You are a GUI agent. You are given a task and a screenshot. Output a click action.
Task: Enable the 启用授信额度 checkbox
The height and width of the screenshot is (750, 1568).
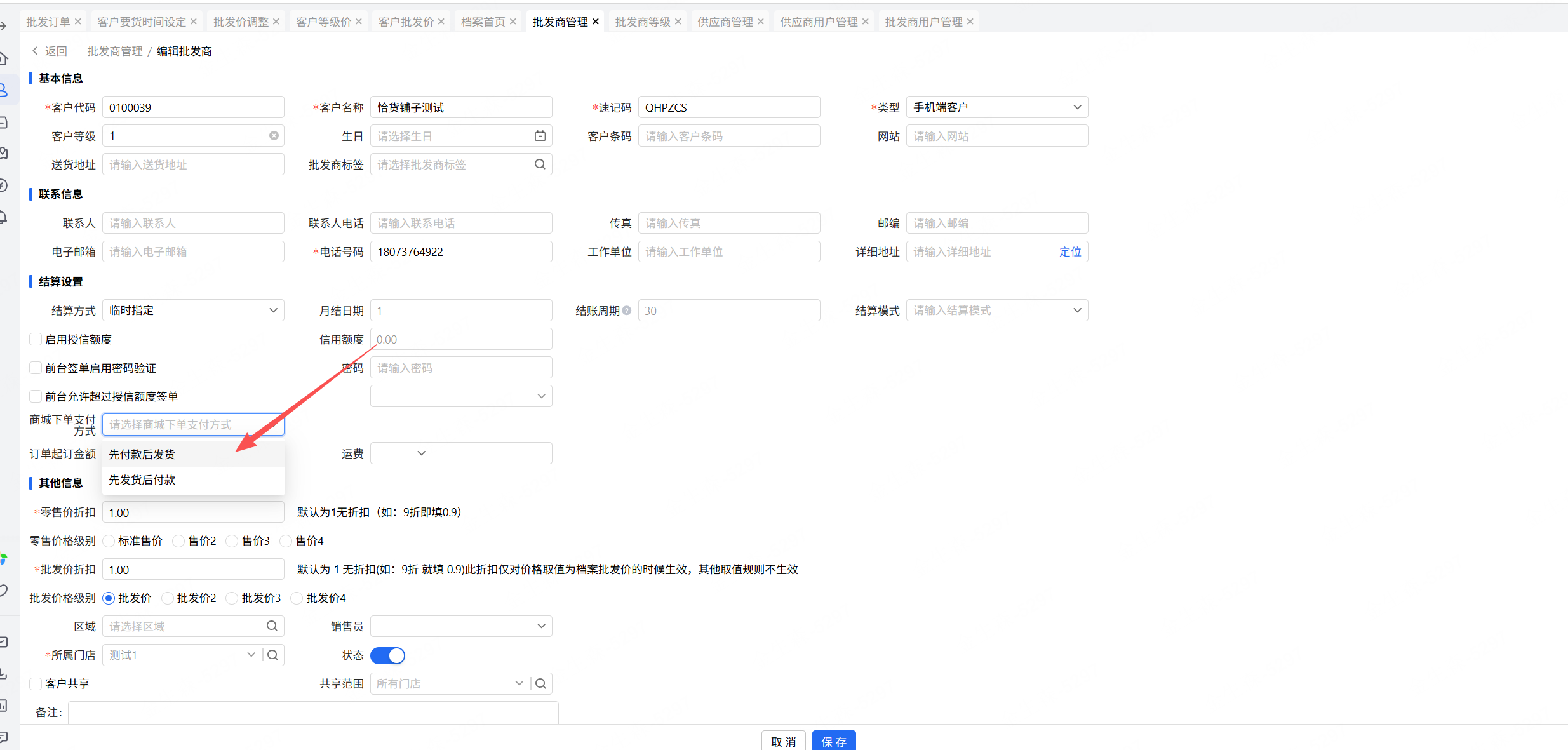click(x=36, y=339)
